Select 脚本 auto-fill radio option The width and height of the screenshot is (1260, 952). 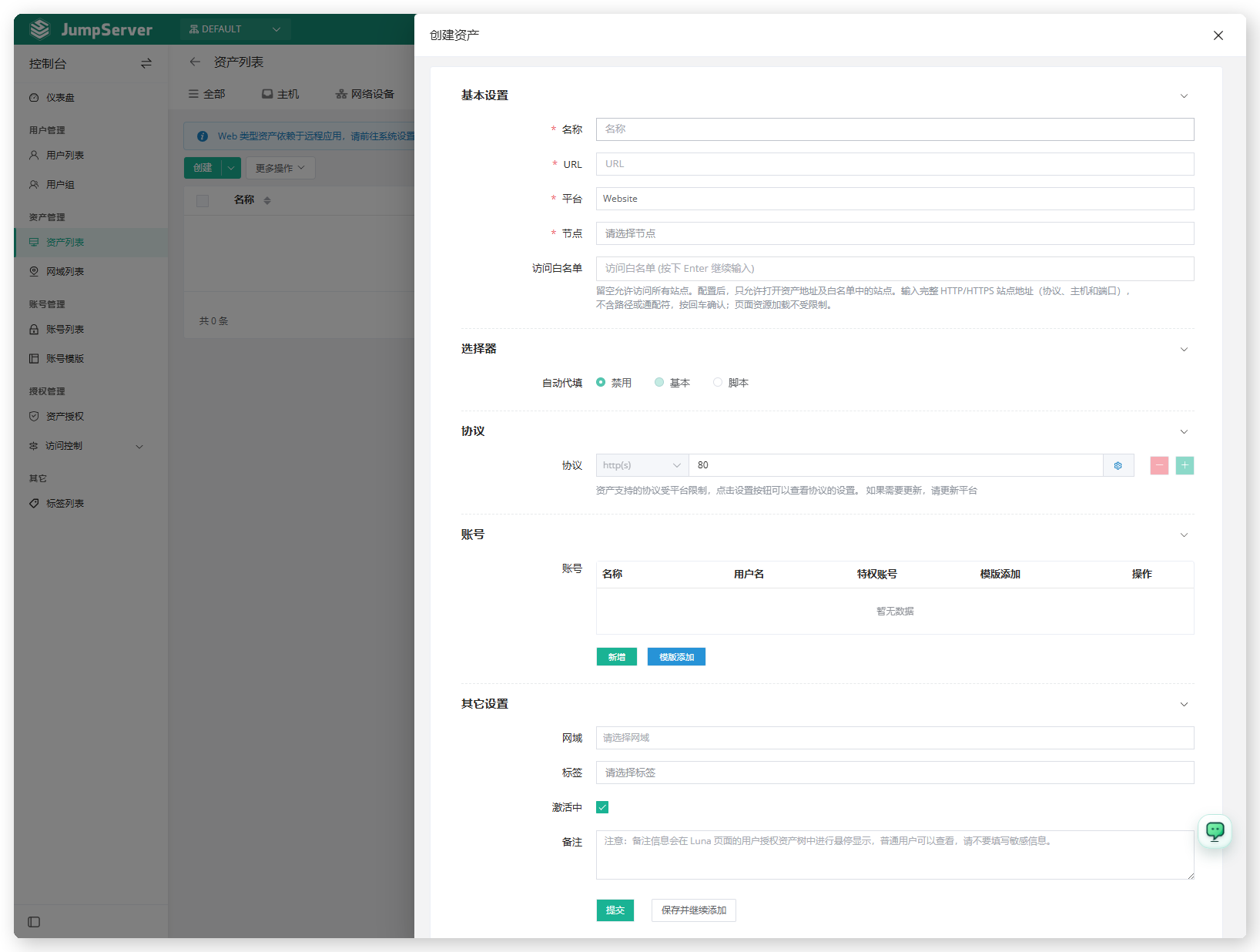pos(718,382)
